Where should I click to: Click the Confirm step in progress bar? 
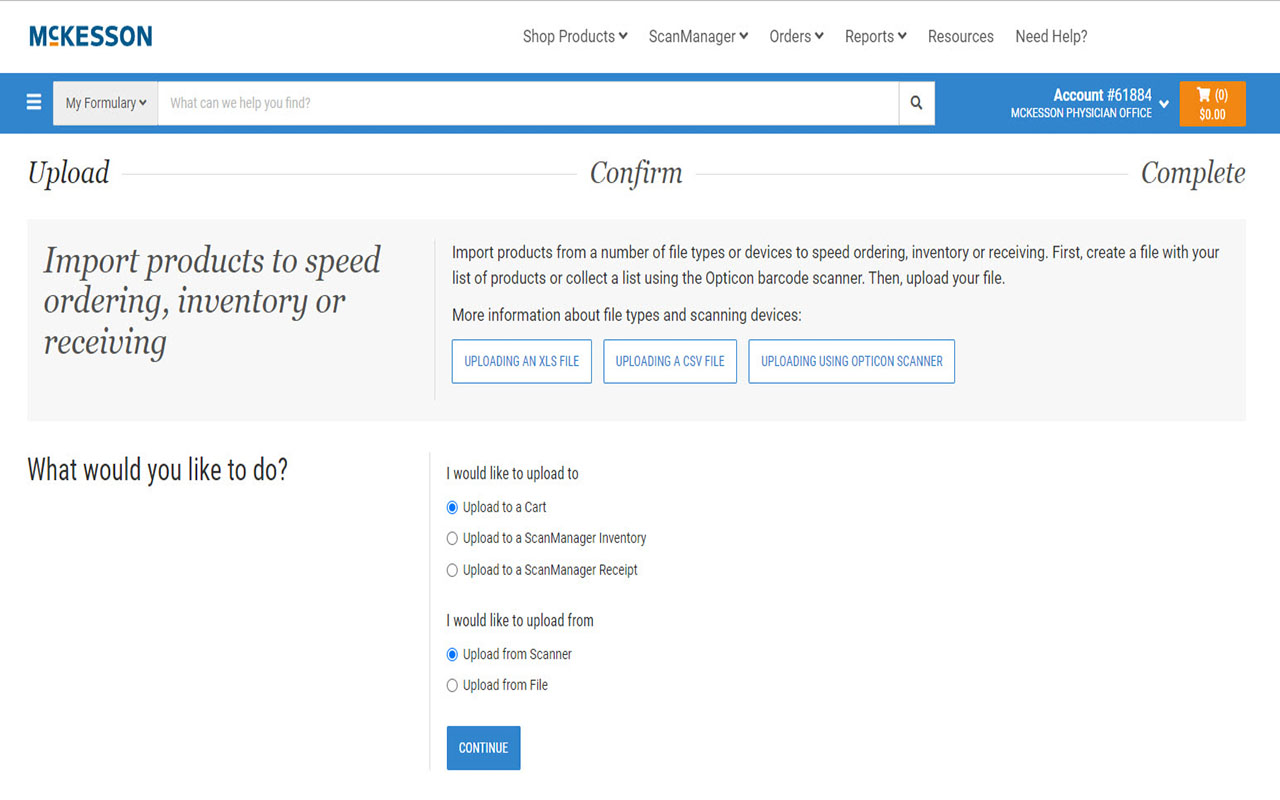[x=636, y=172]
